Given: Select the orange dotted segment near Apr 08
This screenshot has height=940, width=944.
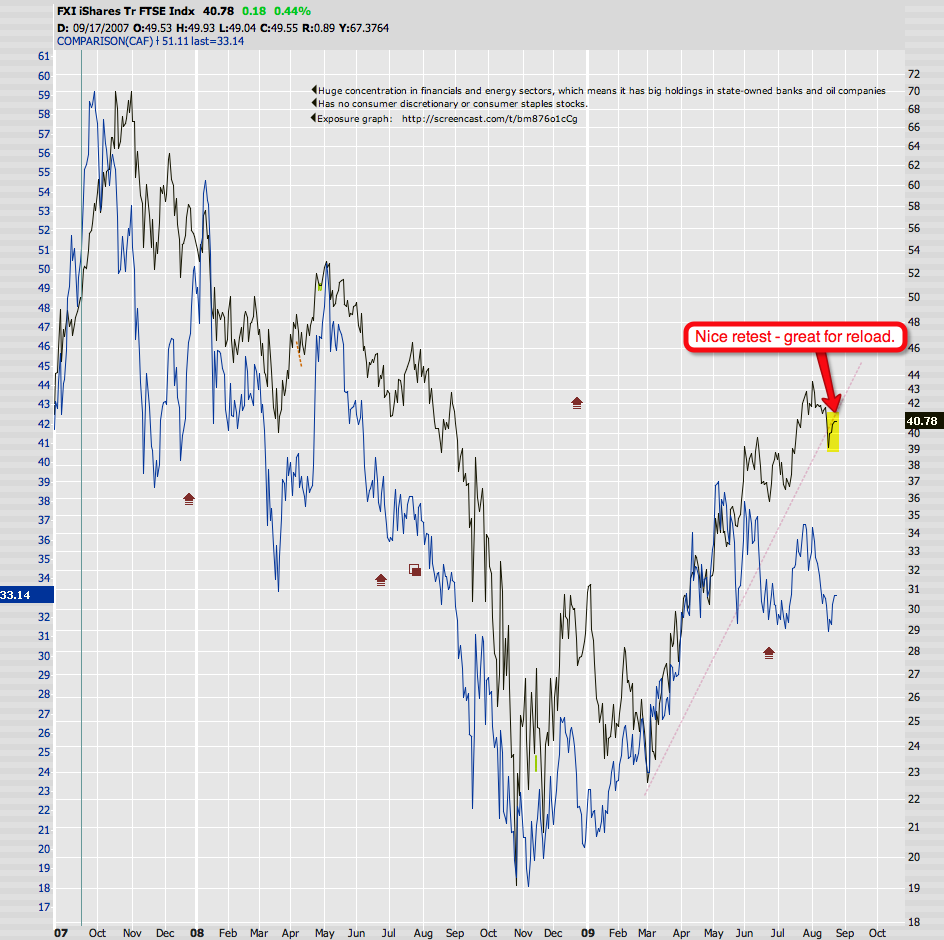Looking at the screenshot, I should [x=299, y=353].
